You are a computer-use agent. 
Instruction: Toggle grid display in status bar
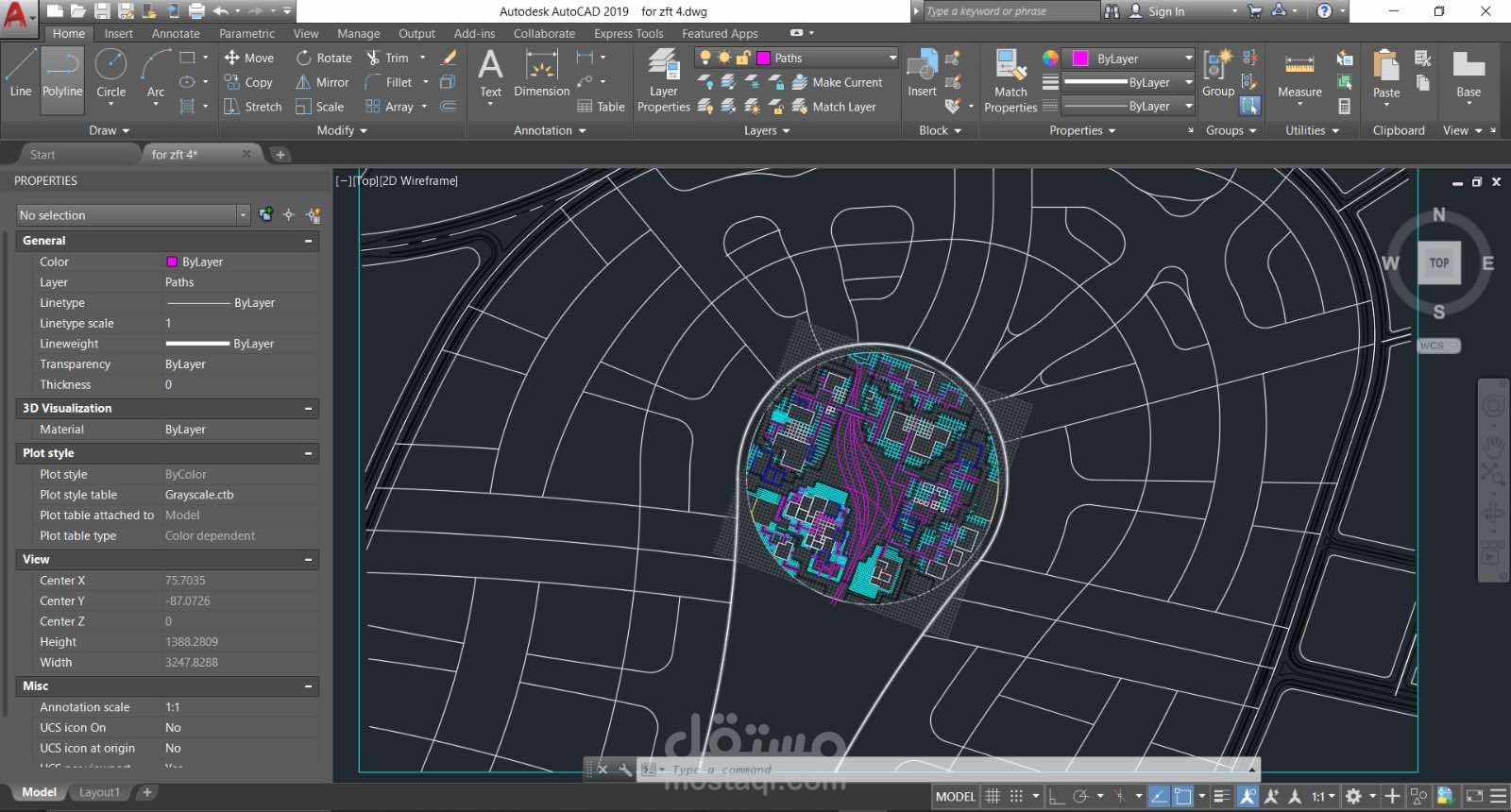click(993, 796)
